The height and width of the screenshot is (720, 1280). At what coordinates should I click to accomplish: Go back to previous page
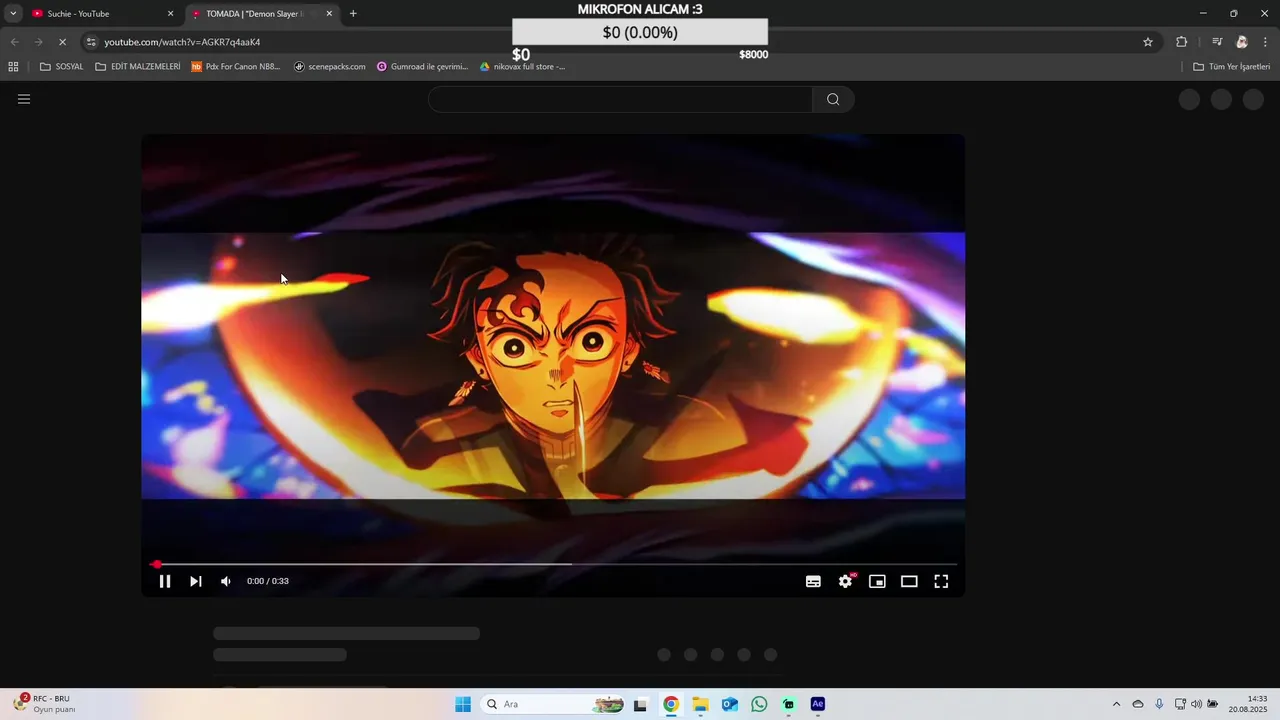(x=14, y=42)
